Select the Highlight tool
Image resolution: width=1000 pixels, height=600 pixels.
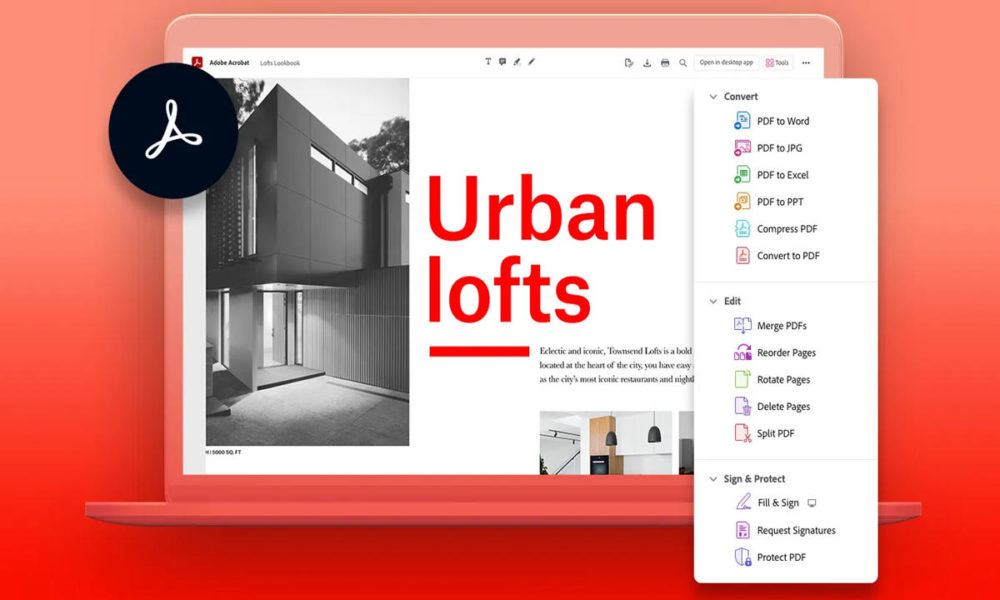[517, 62]
